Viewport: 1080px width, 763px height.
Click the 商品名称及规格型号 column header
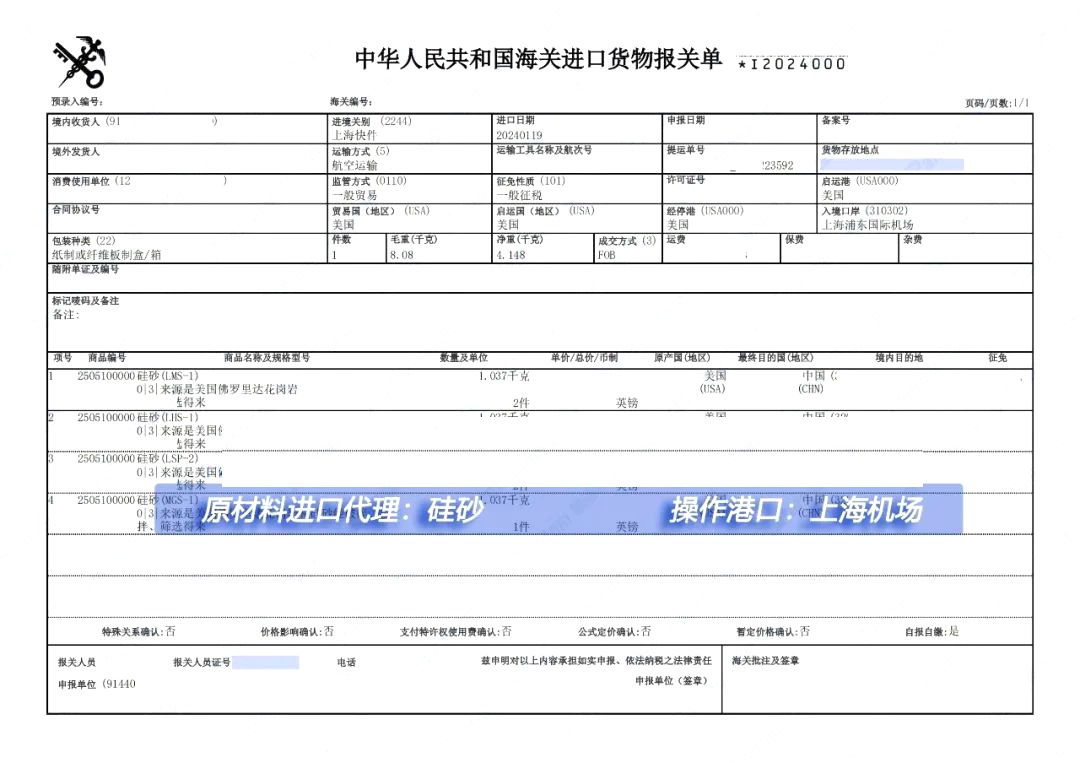point(267,358)
